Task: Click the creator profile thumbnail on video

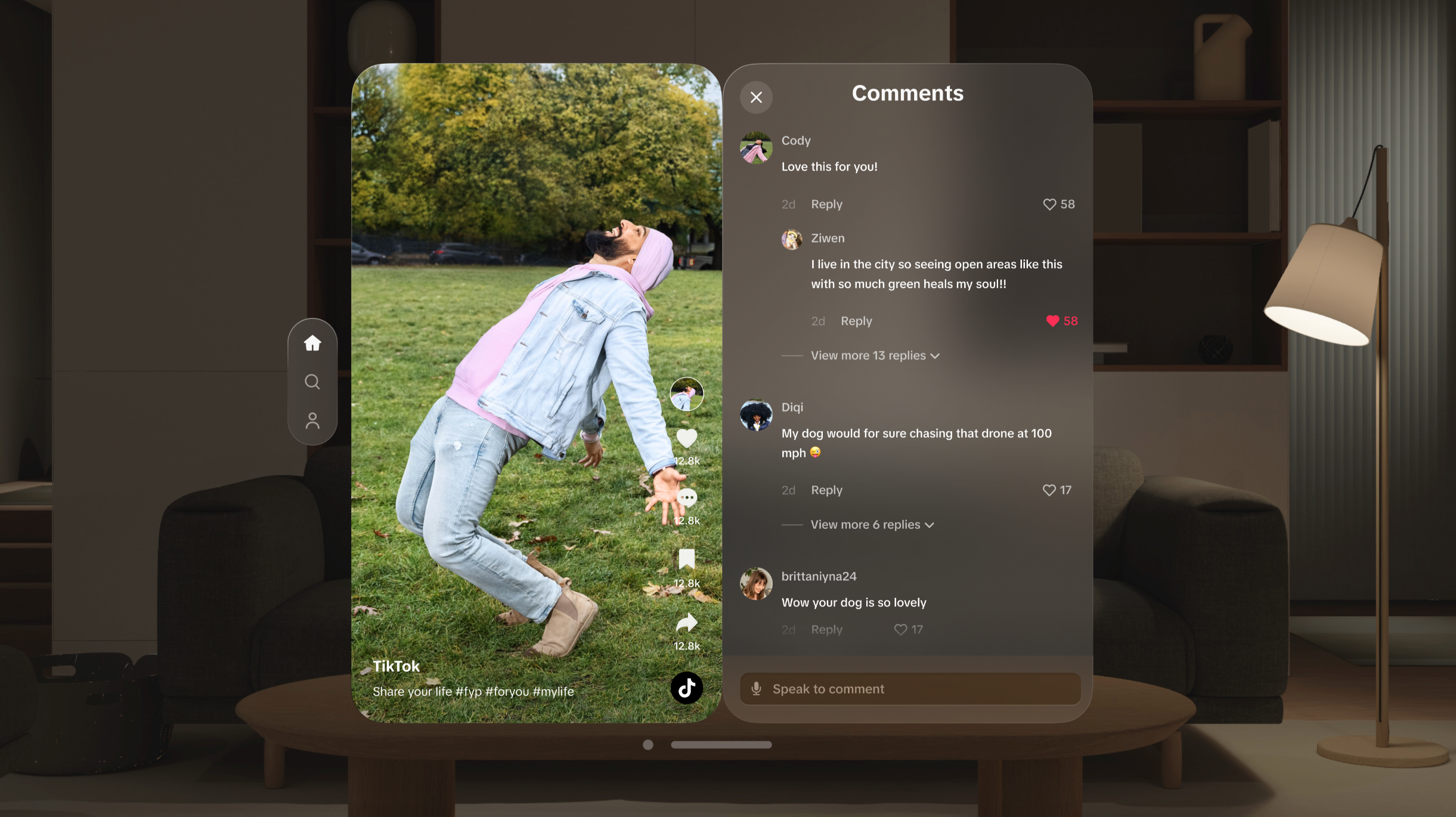Action: tap(686, 393)
